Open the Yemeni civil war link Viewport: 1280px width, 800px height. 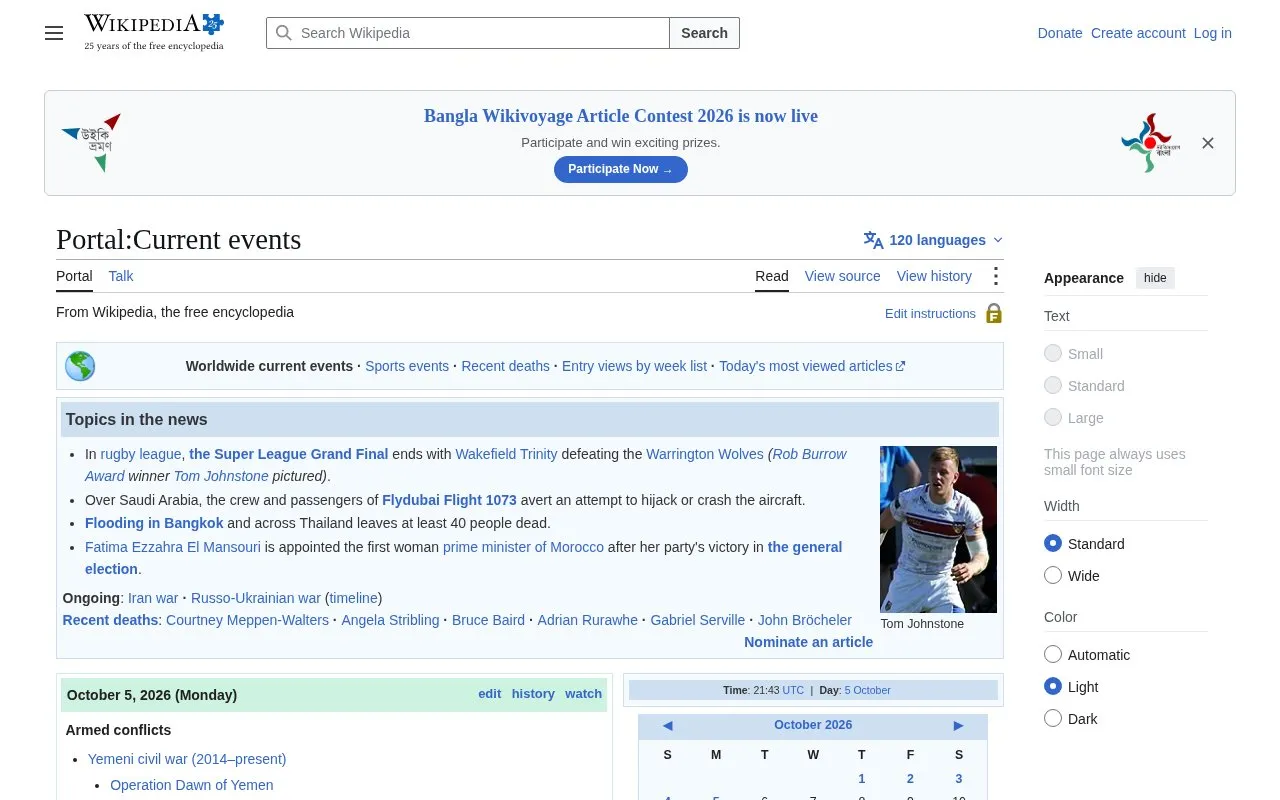pyautogui.click(x=187, y=759)
